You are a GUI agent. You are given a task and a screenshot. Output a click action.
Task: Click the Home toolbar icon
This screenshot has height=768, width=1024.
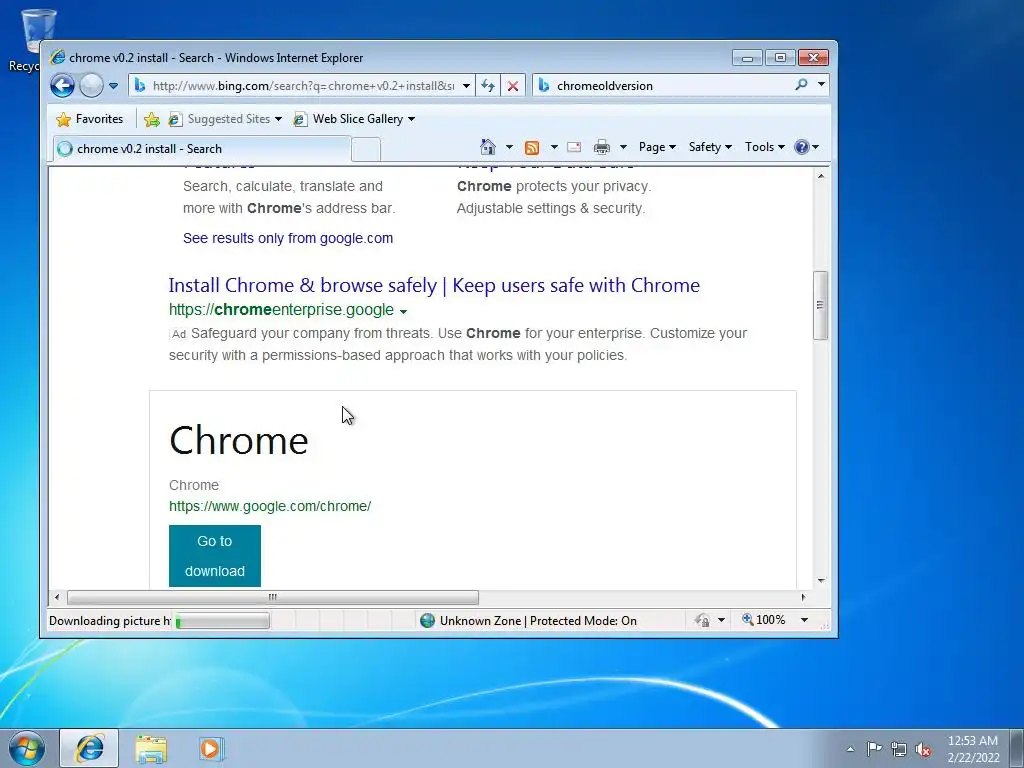488,147
